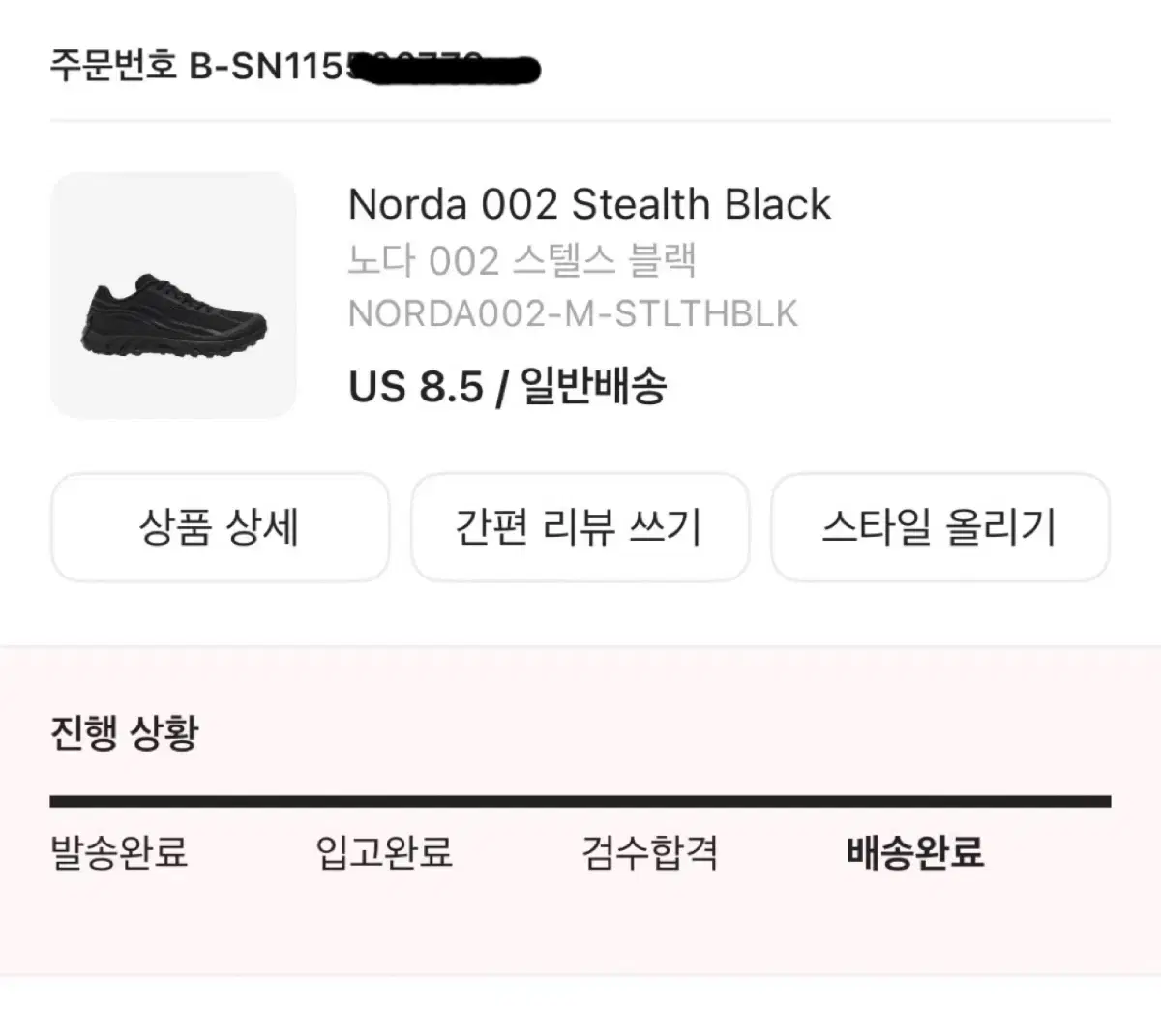This screenshot has height=1036, width=1161.
Task: Click the US 8.5 size text
Action: [415, 387]
